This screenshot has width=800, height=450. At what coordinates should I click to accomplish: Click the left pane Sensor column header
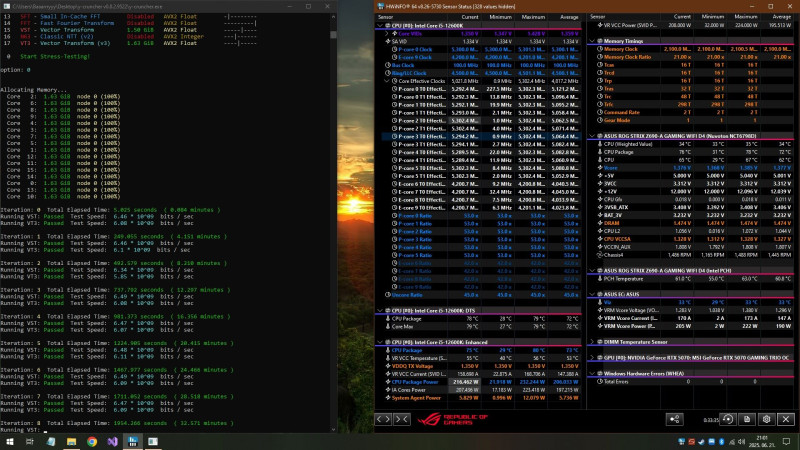[412, 17]
